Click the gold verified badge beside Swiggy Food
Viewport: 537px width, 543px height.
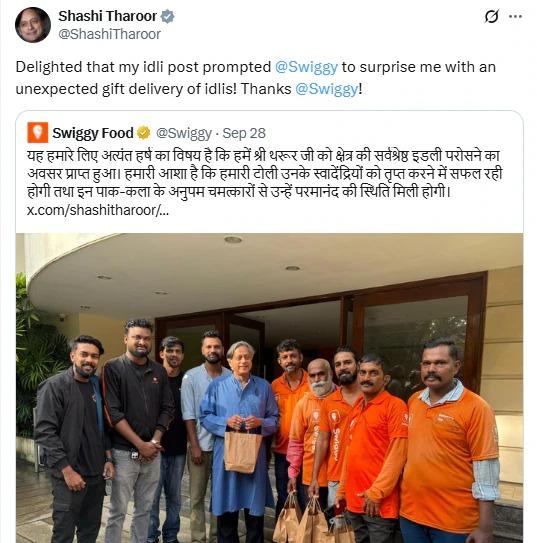[x=144, y=133]
